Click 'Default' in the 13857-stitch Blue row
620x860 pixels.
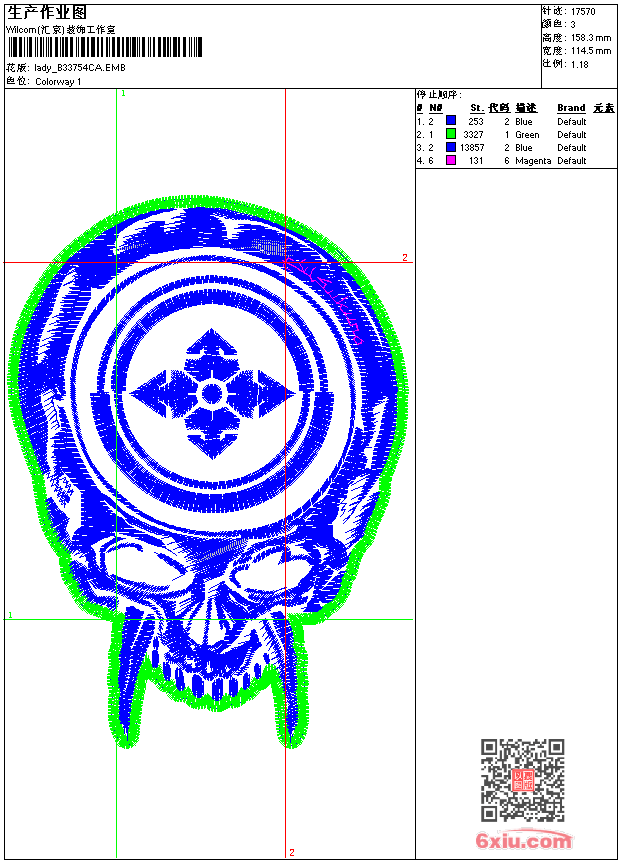tap(571, 148)
